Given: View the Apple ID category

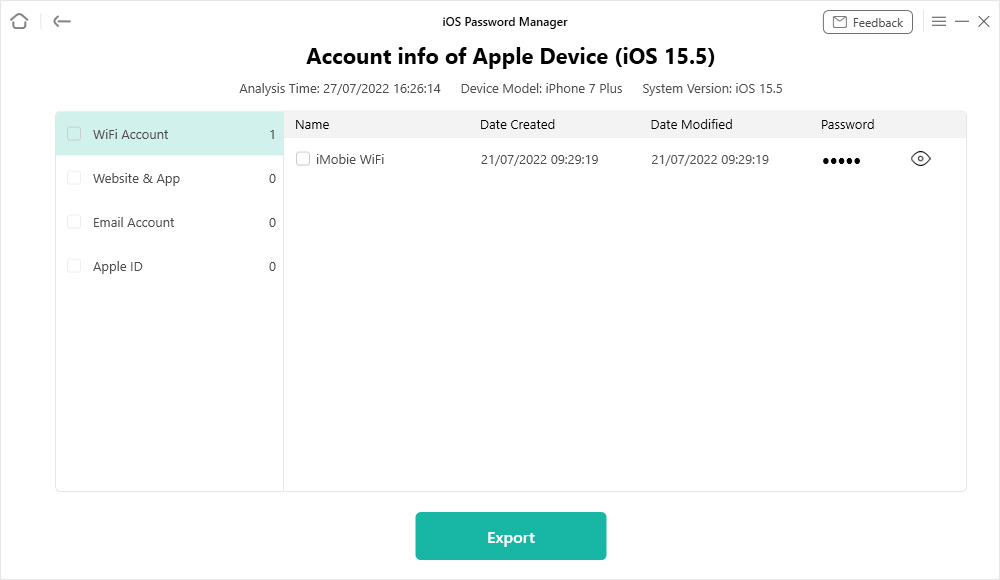Looking at the screenshot, I should 118,266.
